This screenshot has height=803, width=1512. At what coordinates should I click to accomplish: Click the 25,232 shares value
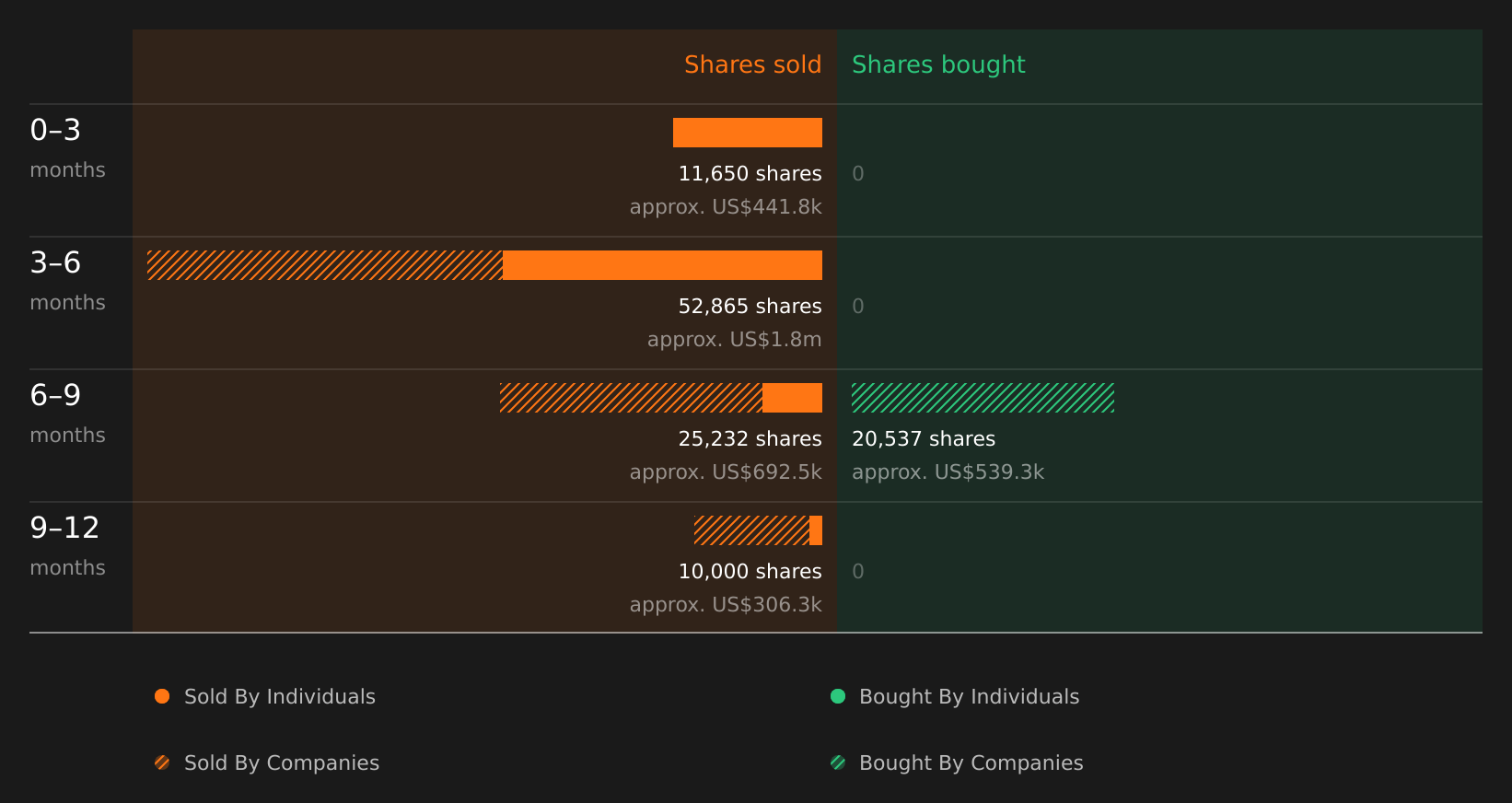pos(750,439)
